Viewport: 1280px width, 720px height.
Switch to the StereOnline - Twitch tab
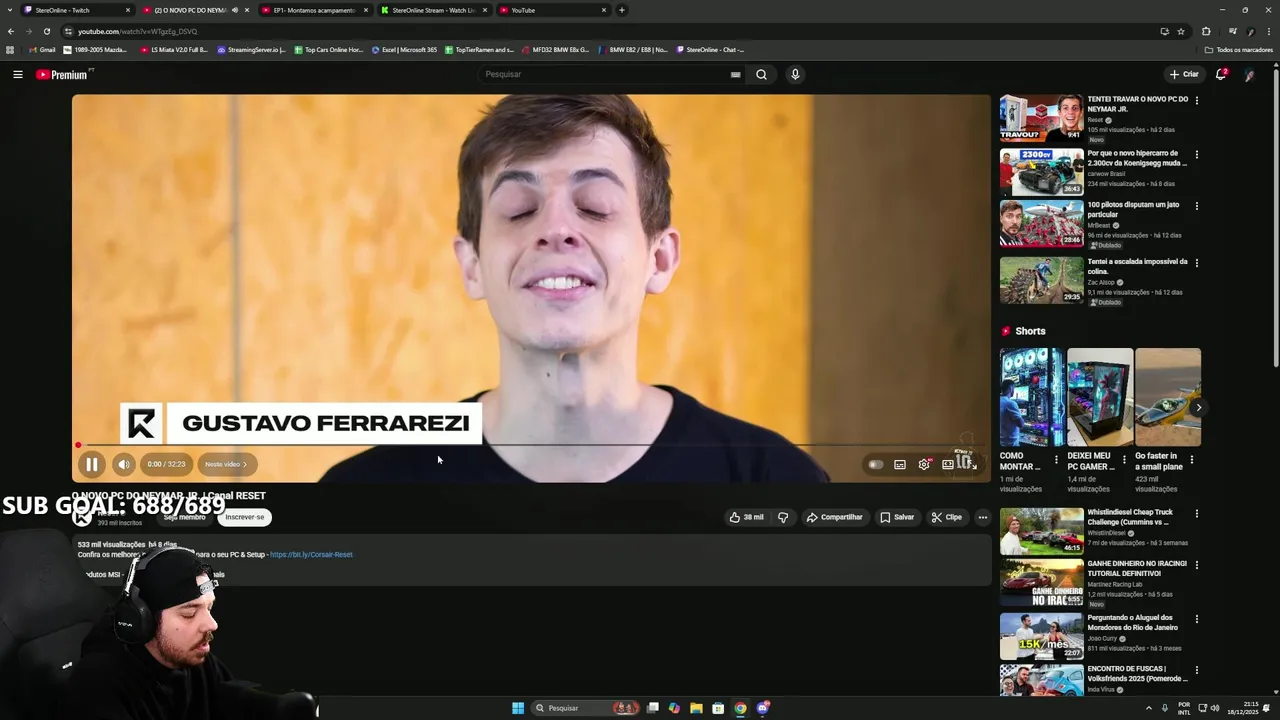78,10
